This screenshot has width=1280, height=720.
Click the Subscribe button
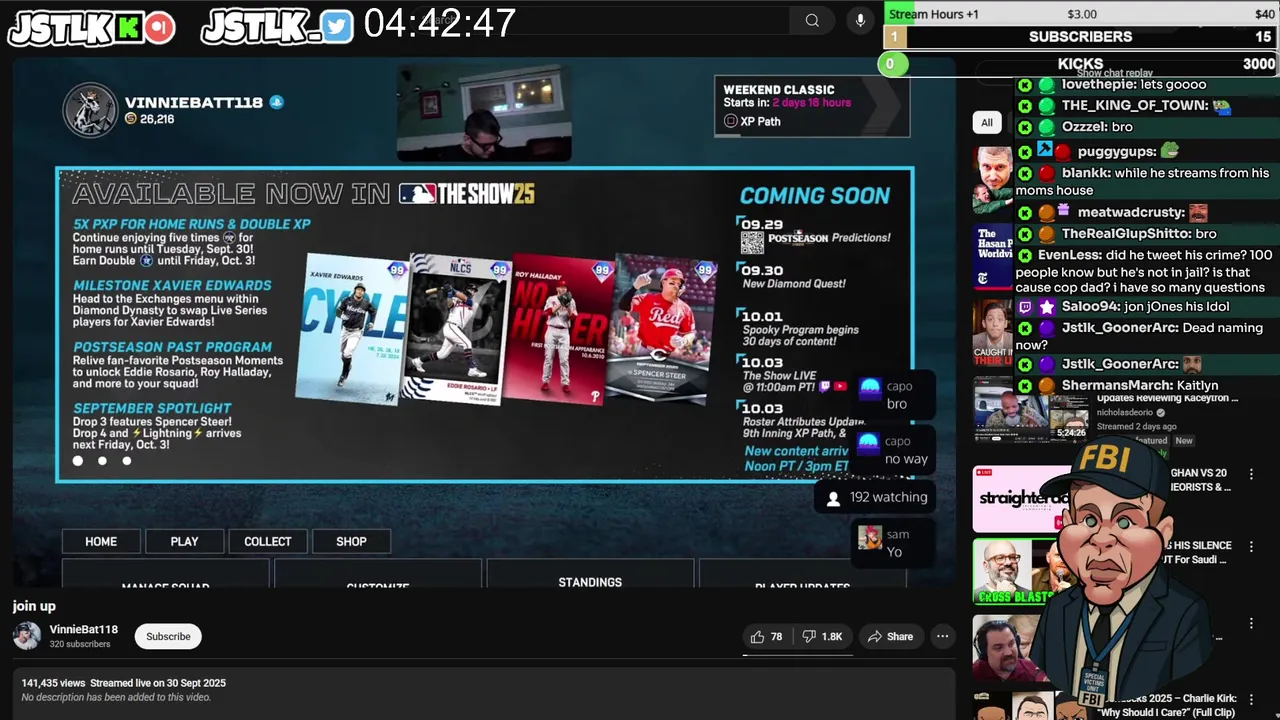click(168, 636)
